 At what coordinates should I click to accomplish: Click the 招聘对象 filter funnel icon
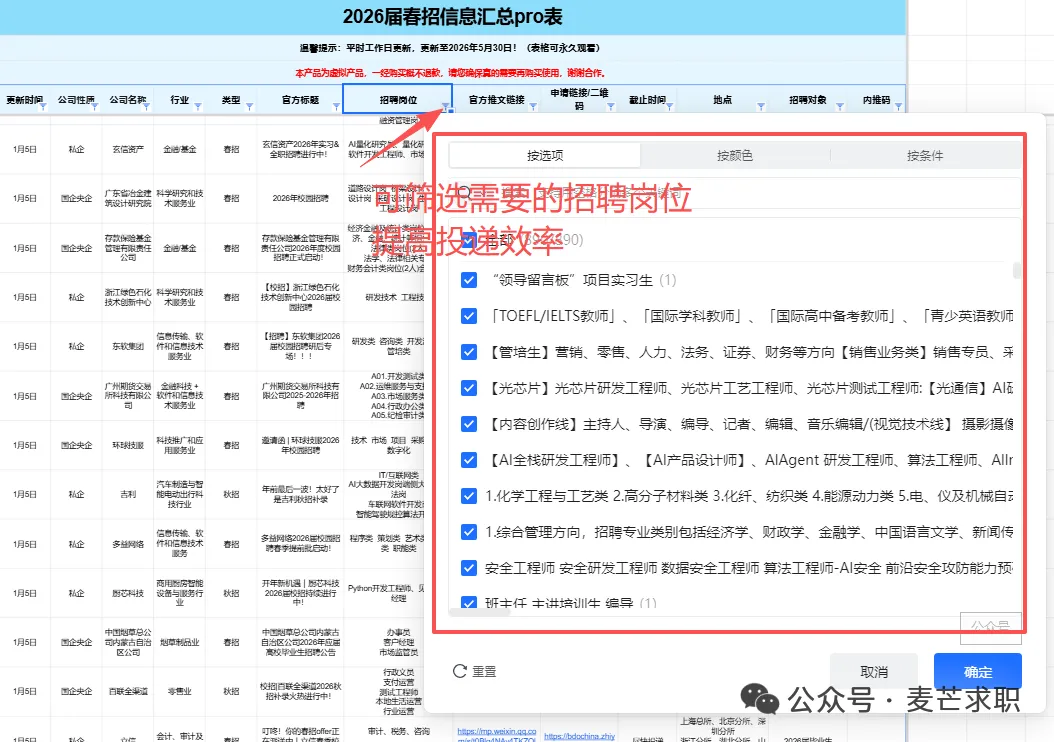[840, 107]
